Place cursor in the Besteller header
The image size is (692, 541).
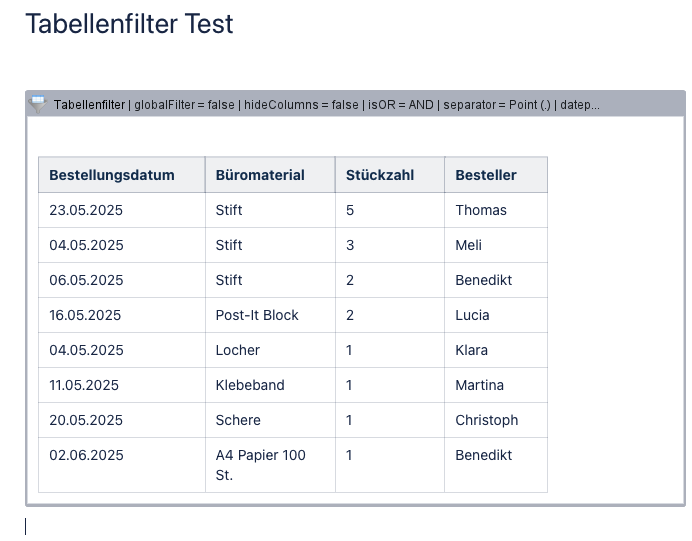[486, 175]
